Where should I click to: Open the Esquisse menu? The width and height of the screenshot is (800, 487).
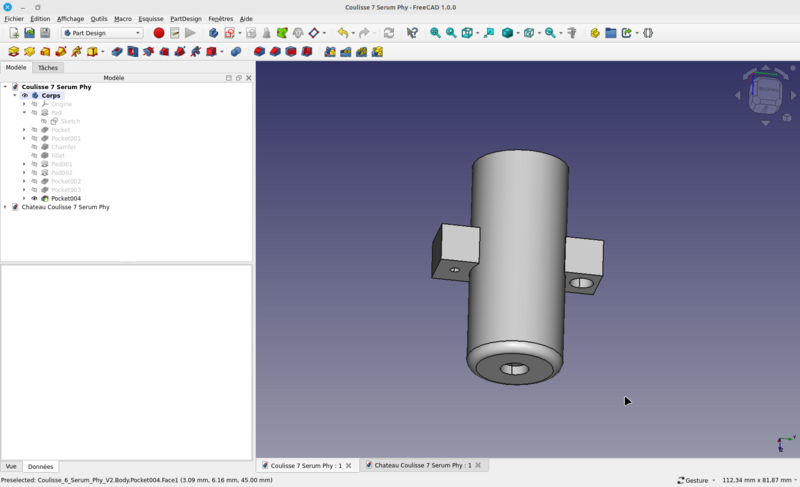150,19
